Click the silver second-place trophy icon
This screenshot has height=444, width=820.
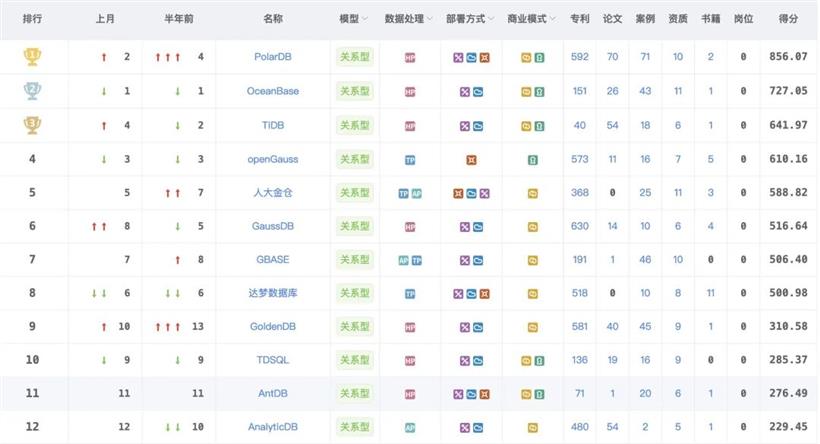32,91
